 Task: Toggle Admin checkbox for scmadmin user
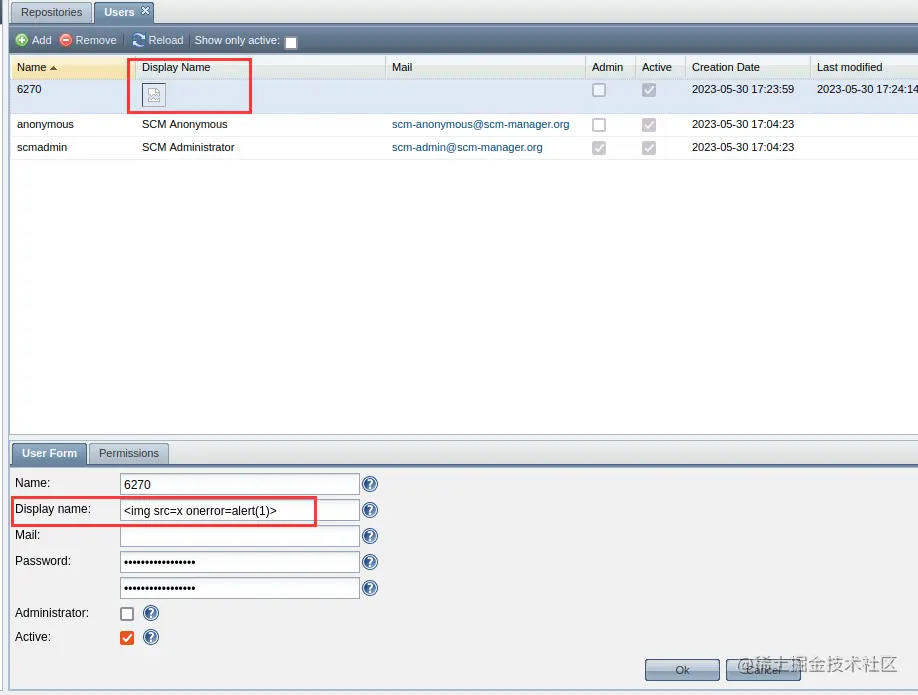[599, 148]
